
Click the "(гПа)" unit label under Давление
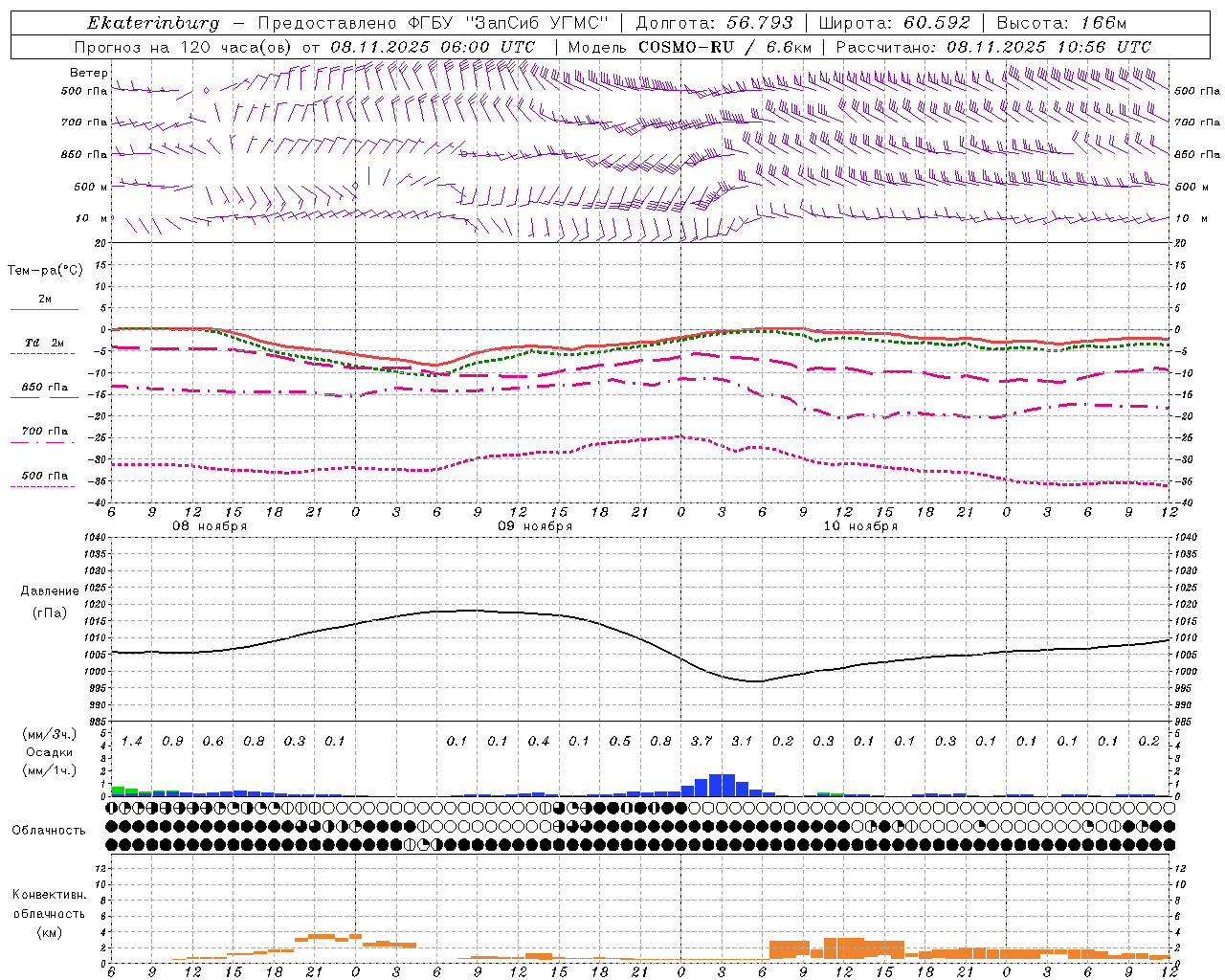[49, 612]
